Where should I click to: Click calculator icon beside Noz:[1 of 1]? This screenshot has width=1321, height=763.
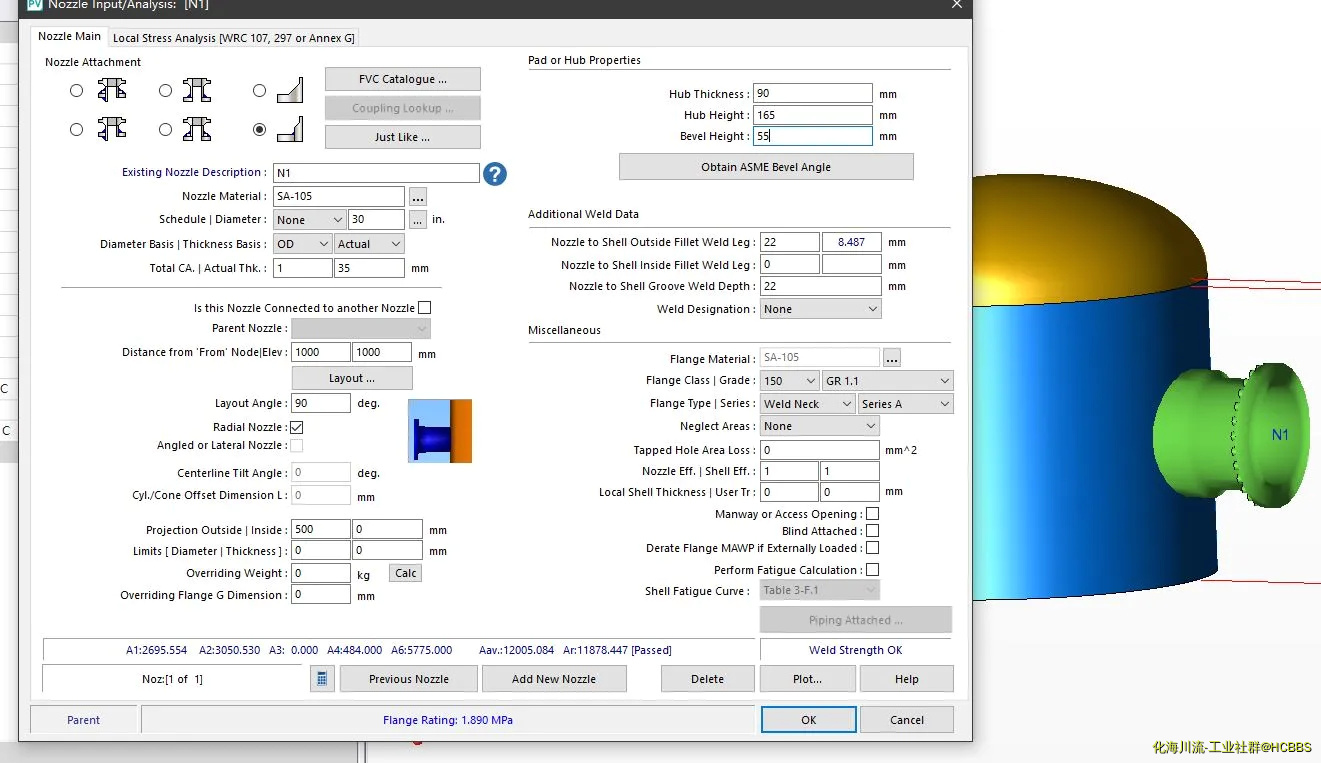(321, 679)
